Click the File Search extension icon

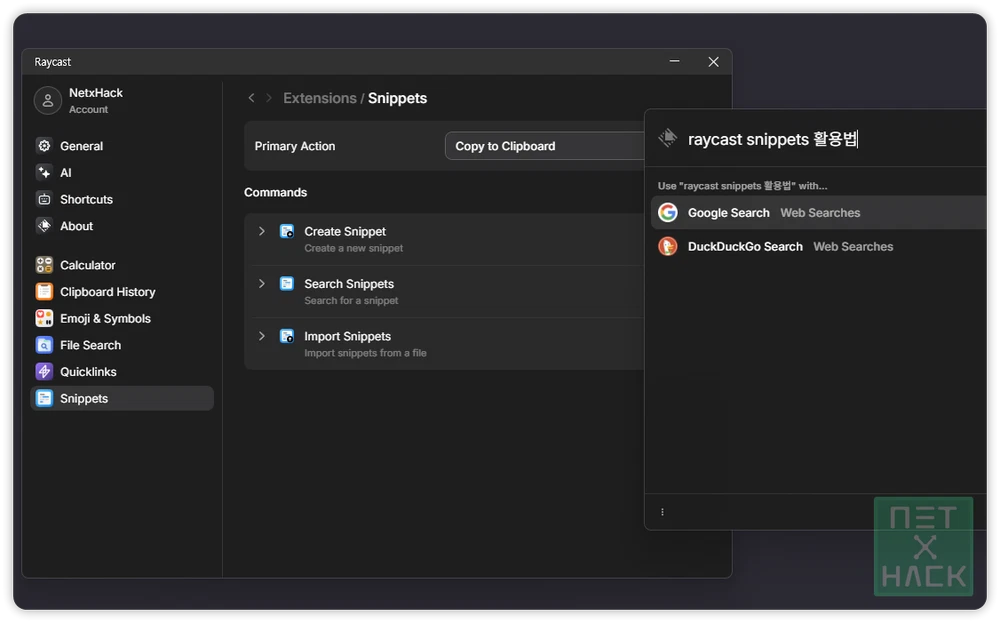pyautogui.click(x=44, y=346)
